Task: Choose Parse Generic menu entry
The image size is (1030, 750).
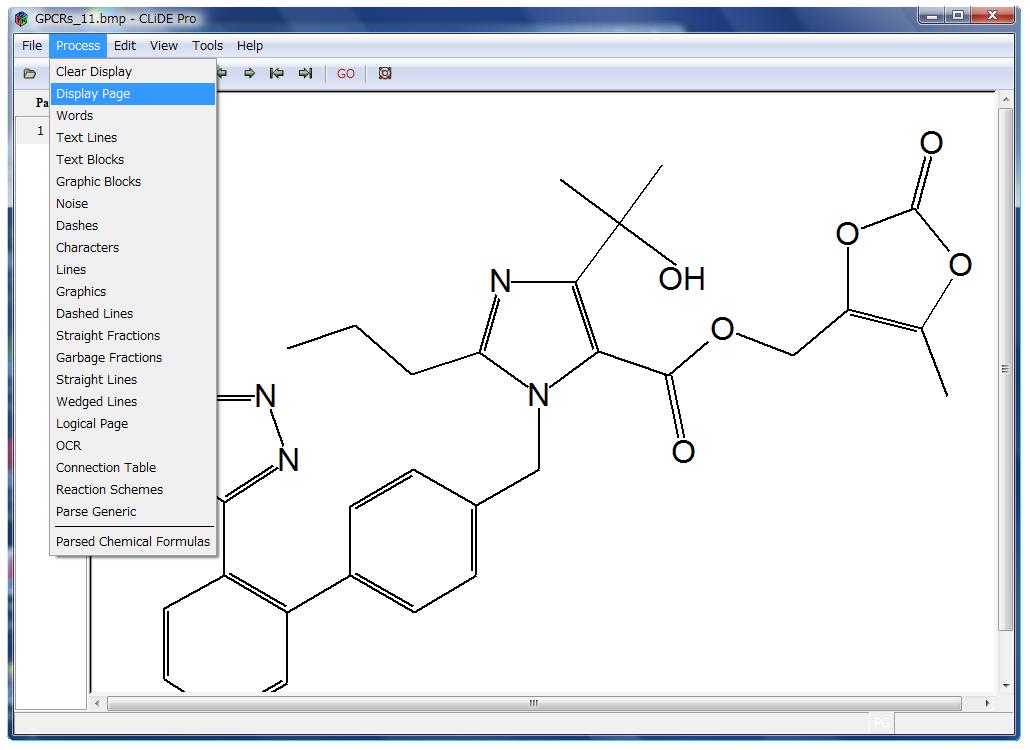Action: coord(133,512)
